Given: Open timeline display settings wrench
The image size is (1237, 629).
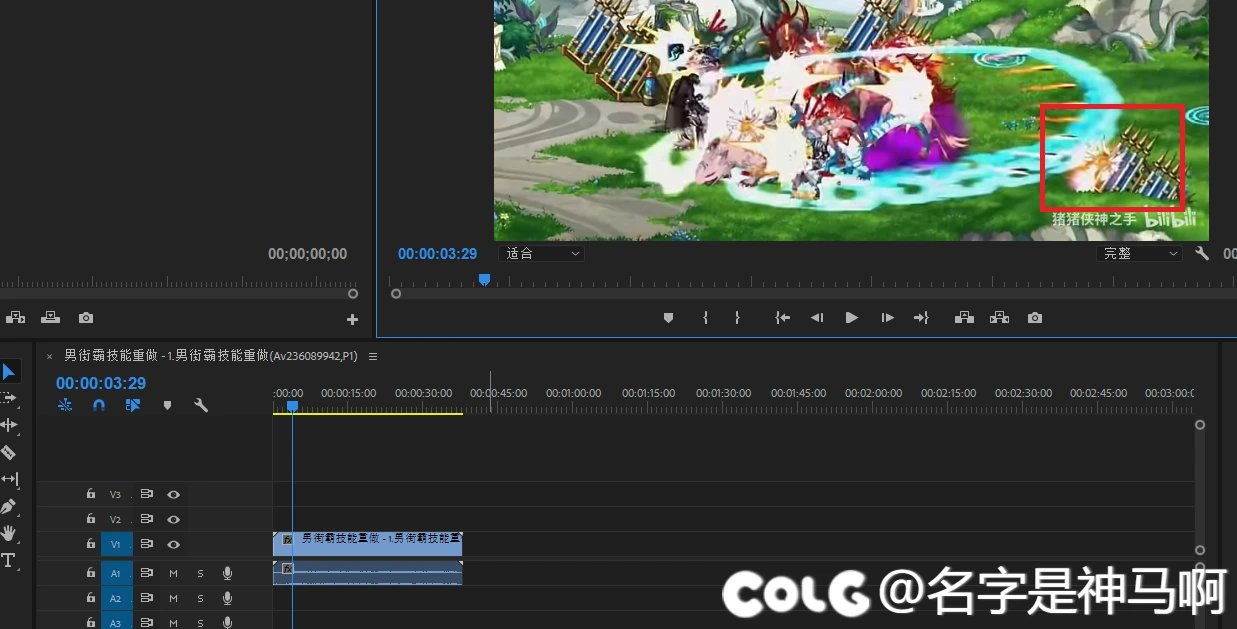Looking at the screenshot, I should pyautogui.click(x=201, y=405).
